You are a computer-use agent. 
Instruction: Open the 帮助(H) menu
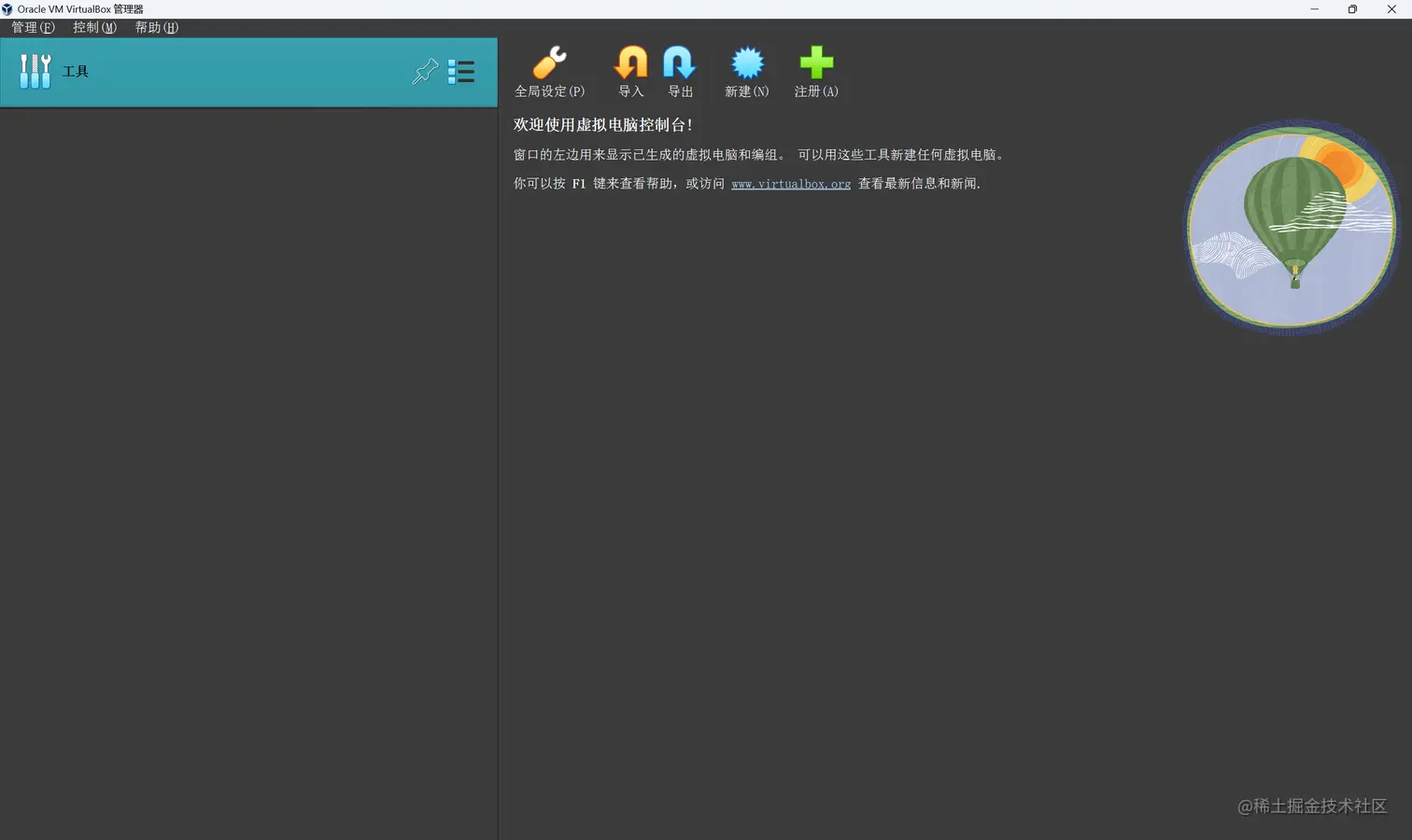tap(157, 27)
